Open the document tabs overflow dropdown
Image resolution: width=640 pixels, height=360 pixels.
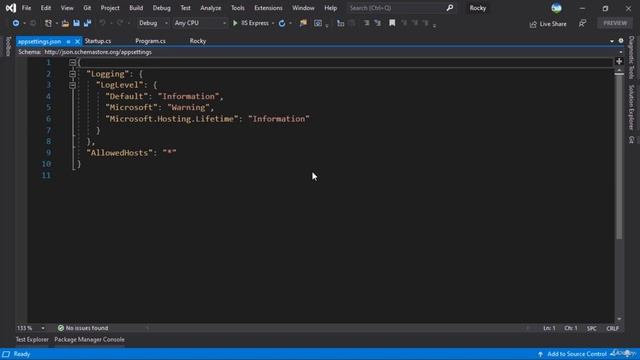pyautogui.click(x=611, y=41)
